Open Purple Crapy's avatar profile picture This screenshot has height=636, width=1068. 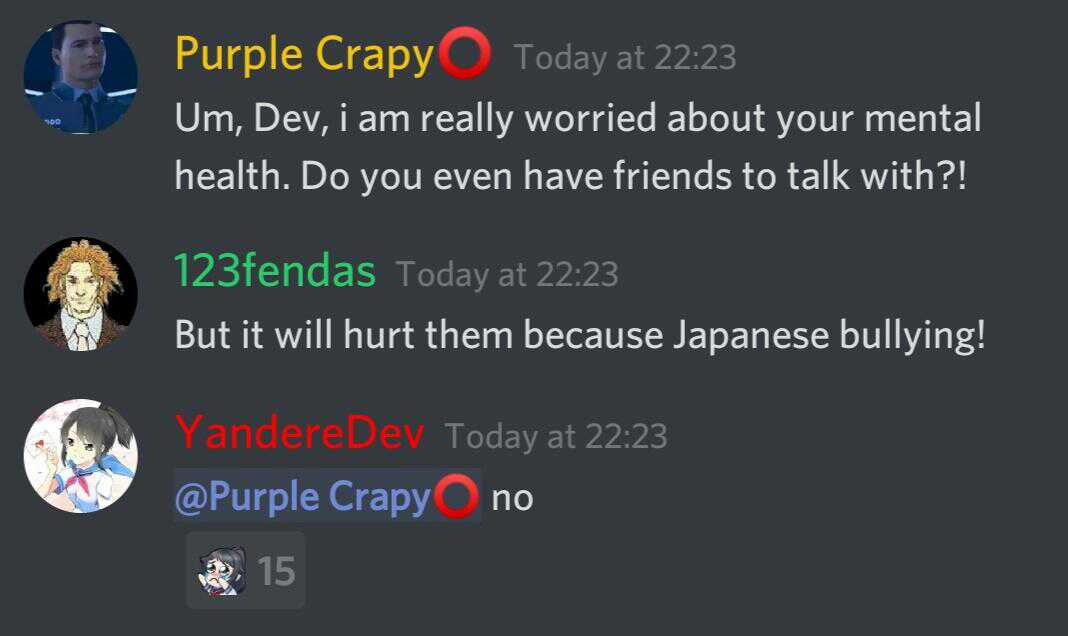(80, 77)
